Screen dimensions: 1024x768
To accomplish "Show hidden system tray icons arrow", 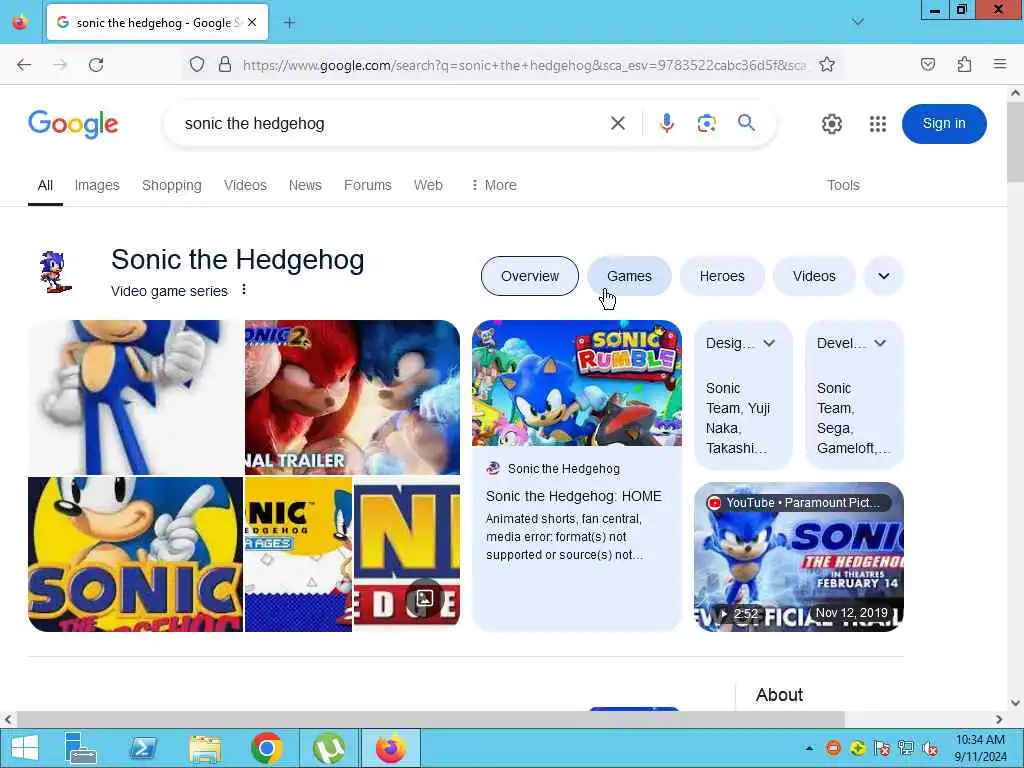I will (x=809, y=748).
